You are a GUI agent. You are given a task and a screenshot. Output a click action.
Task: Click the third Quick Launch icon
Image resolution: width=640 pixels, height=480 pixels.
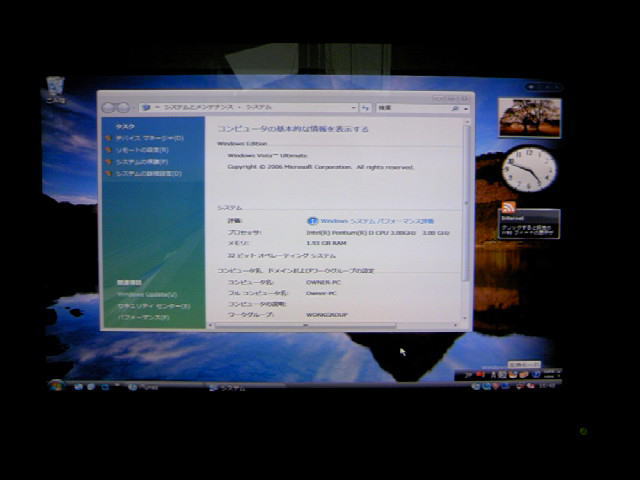[105, 387]
